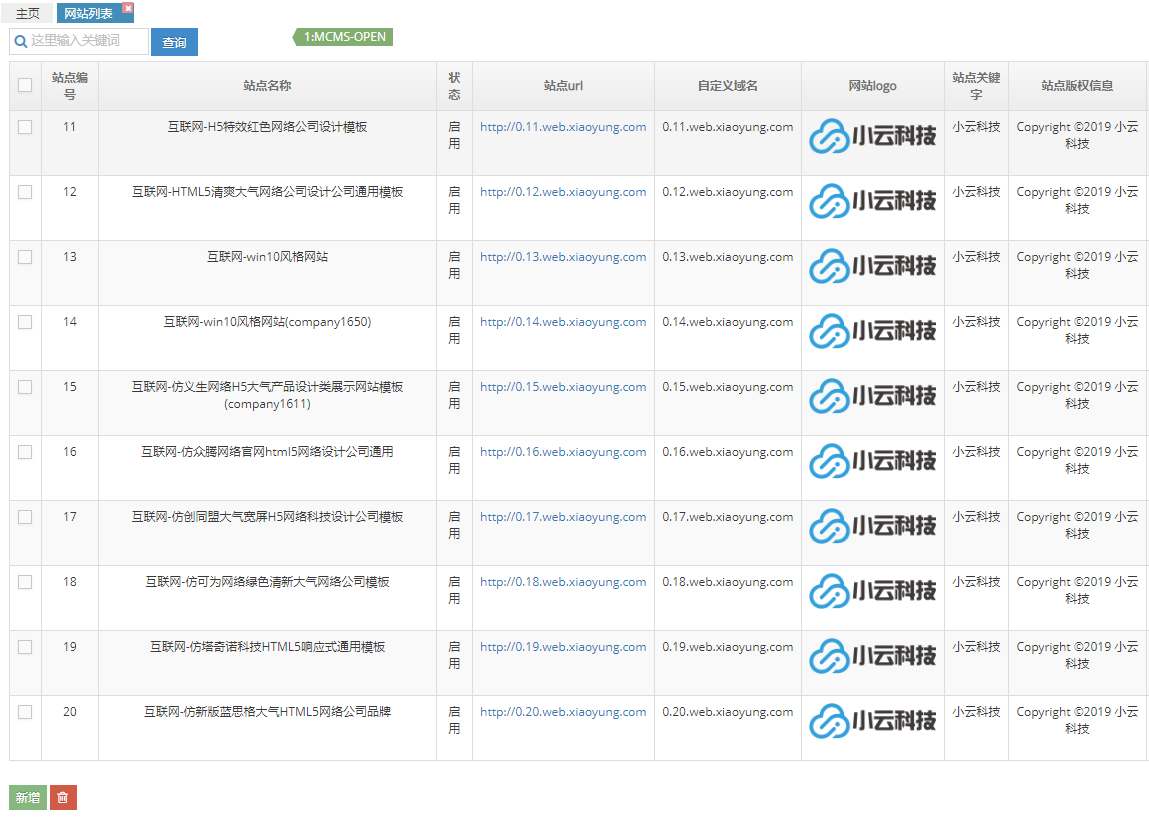The height and width of the screenshot is (822, 1149).
Task: Click the 站点名称 column header
Action: point(267,86)
